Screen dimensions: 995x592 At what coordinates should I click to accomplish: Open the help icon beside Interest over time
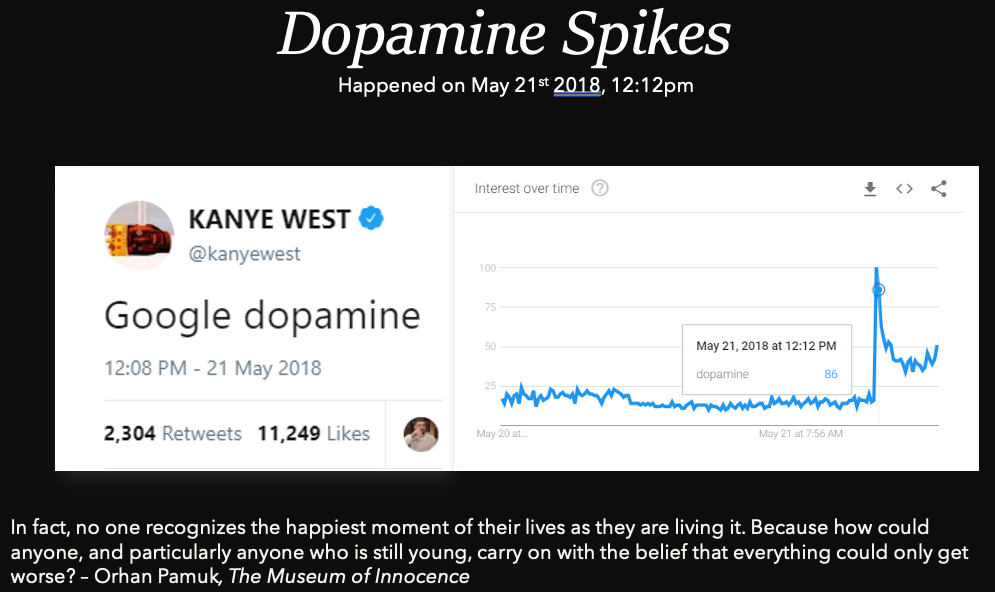(x=600, y=188)
